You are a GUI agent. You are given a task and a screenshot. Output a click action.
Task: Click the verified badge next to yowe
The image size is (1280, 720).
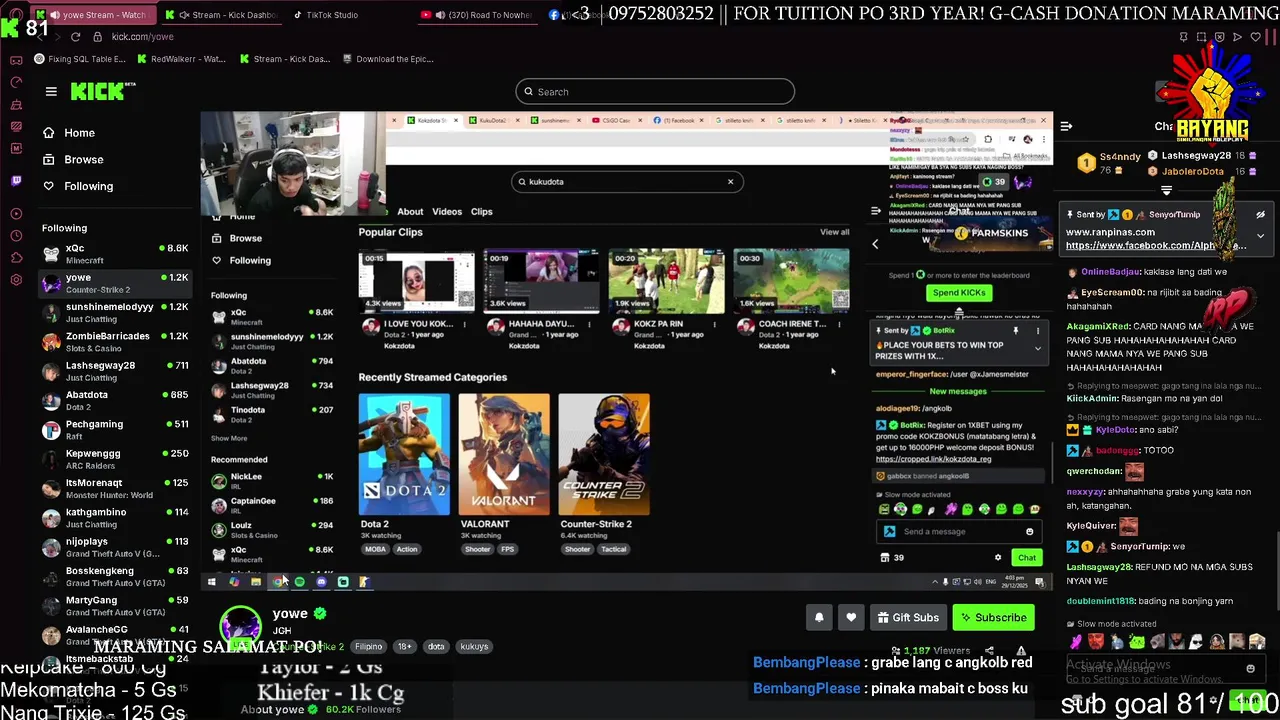[x=320, y=613]
